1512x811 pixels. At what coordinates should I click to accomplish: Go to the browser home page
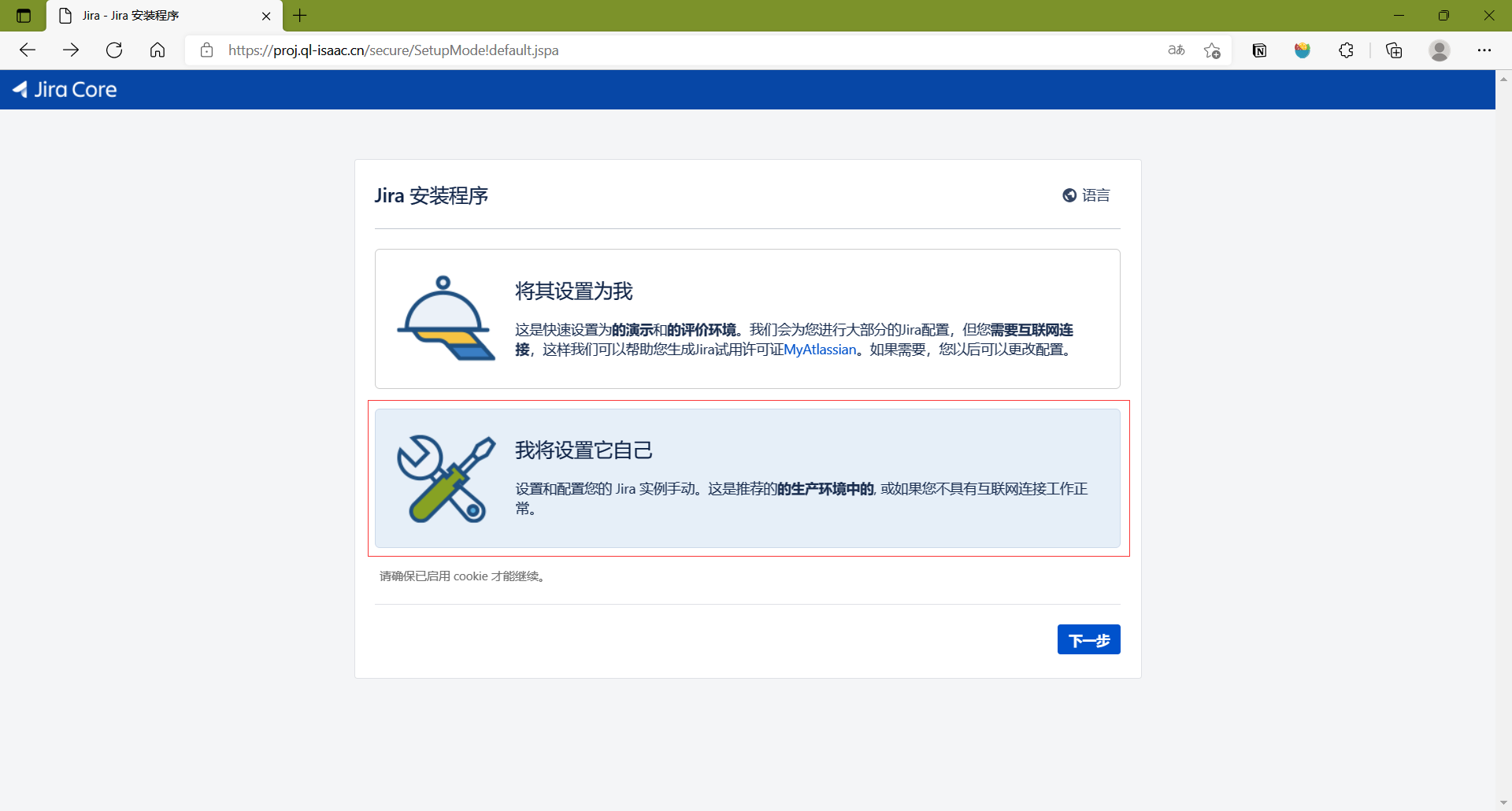tap(157, 50)
